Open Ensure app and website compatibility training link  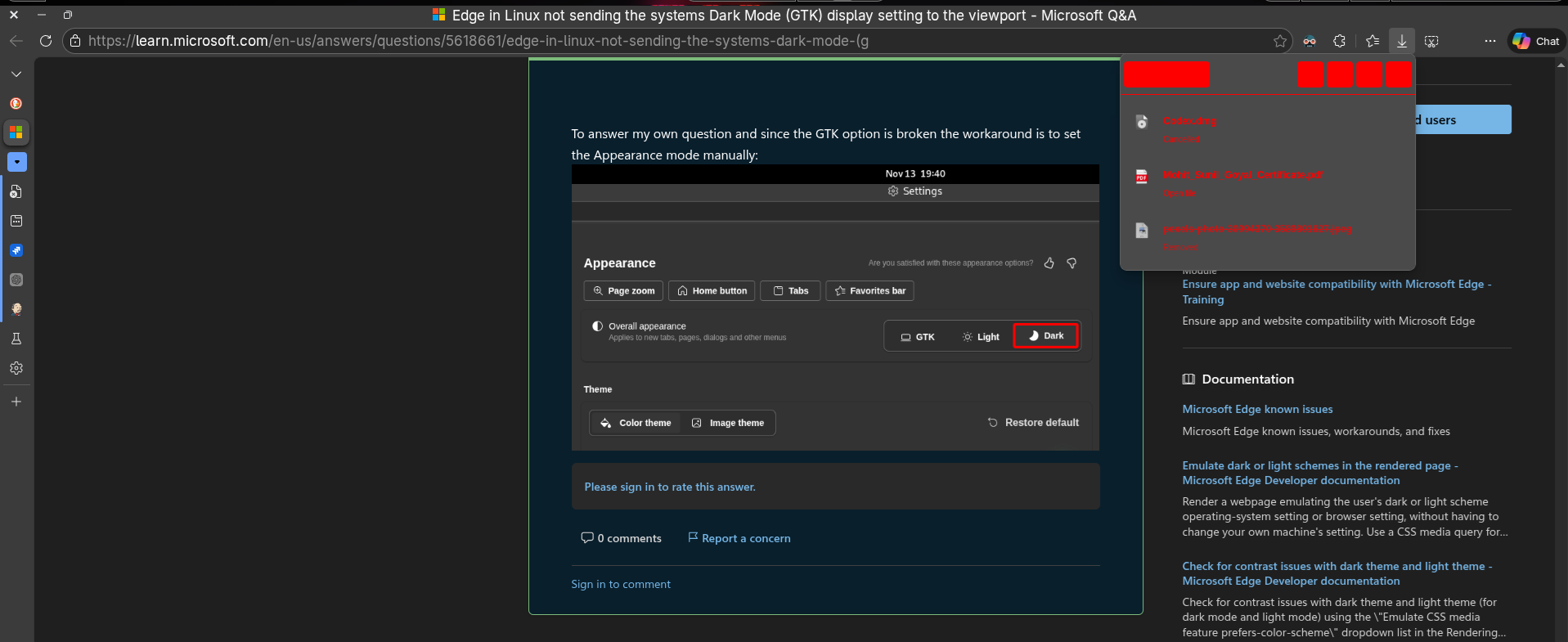pyautogui.click(x=1337, y=292)
